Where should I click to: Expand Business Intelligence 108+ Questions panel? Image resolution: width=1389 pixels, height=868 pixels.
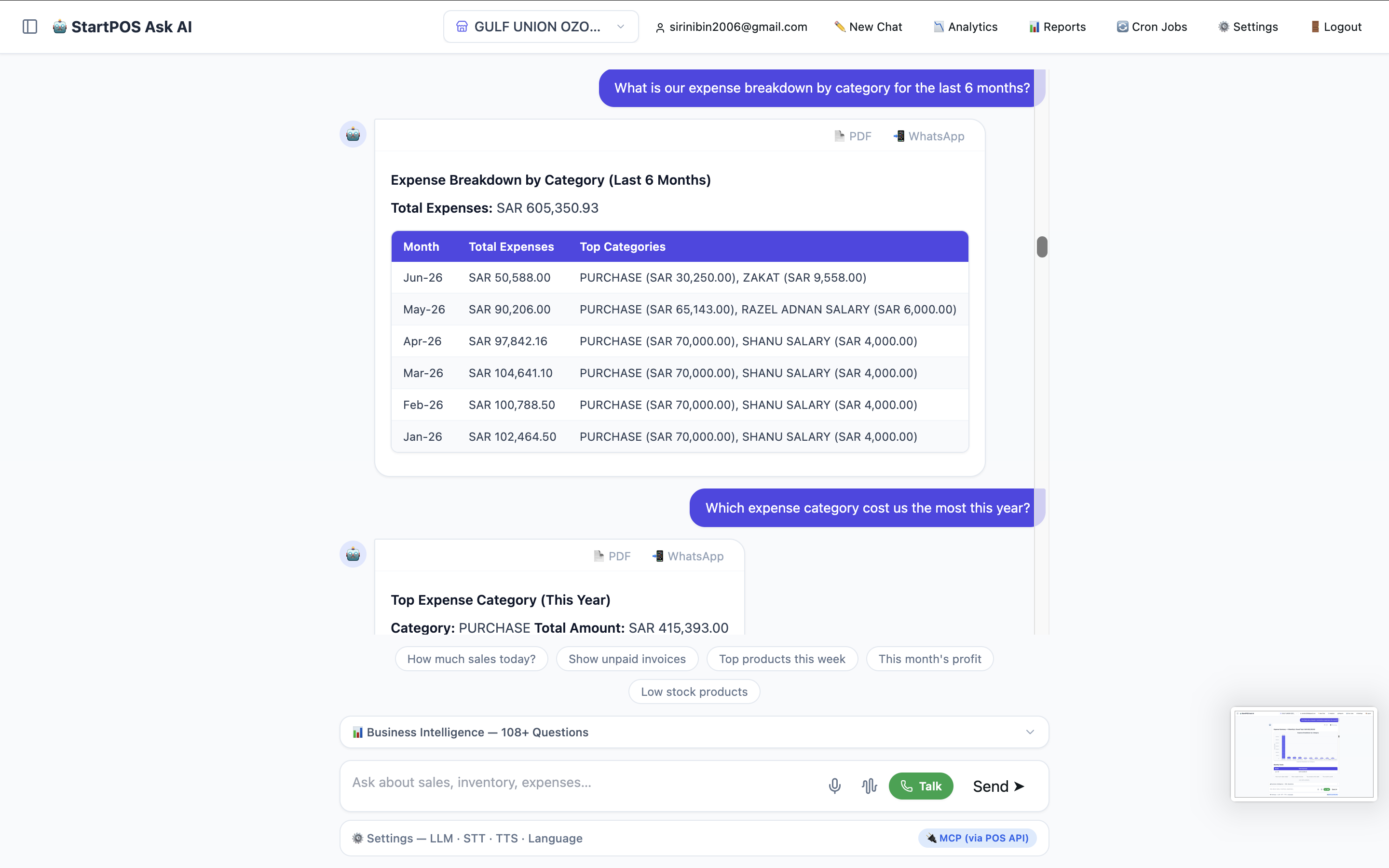(694, 732)
